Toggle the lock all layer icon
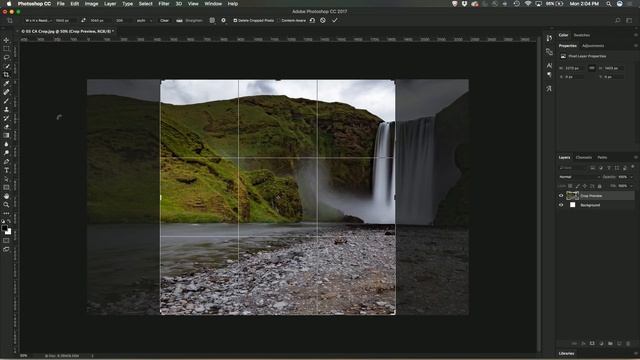The height and width of the screenshot is (360, 640). [600, 186]
